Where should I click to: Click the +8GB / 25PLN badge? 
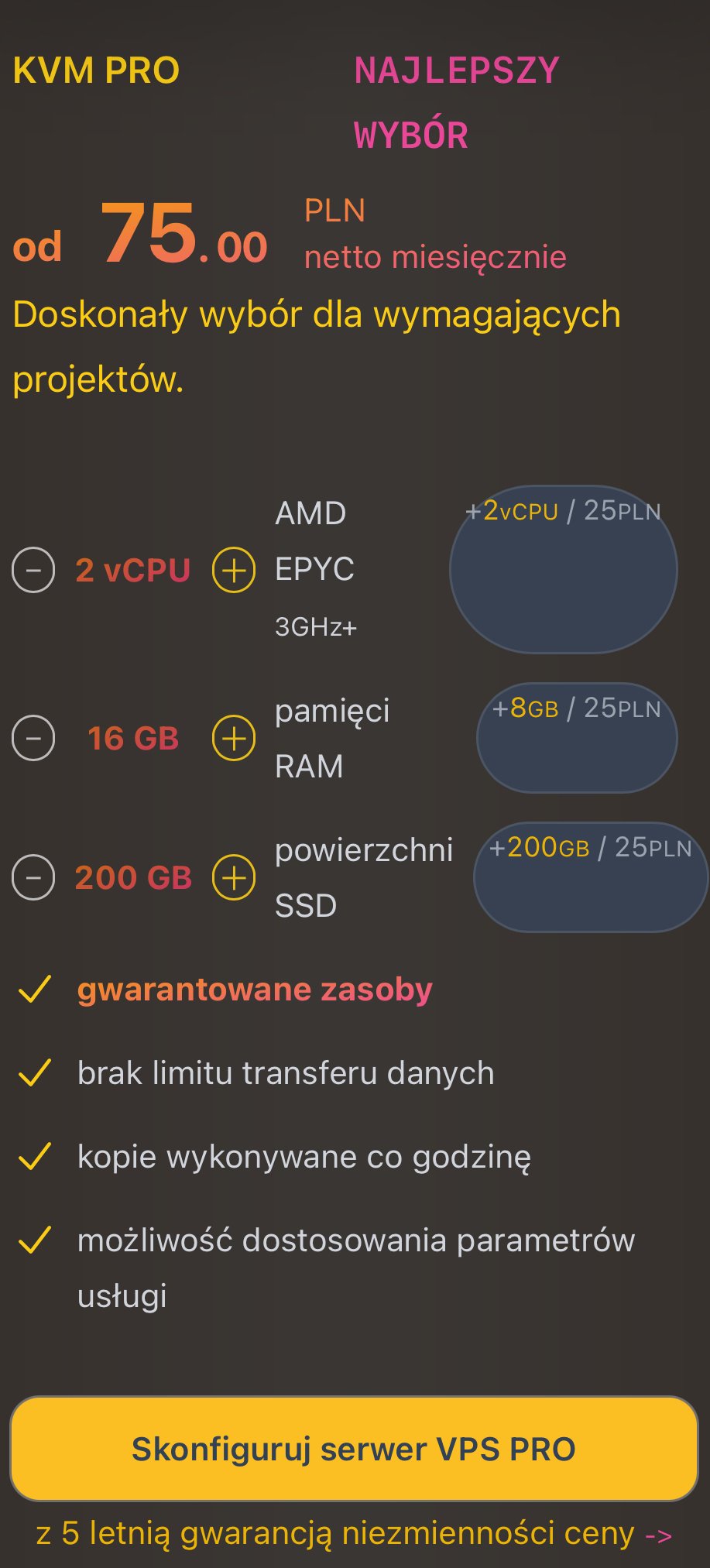[577, 737]
